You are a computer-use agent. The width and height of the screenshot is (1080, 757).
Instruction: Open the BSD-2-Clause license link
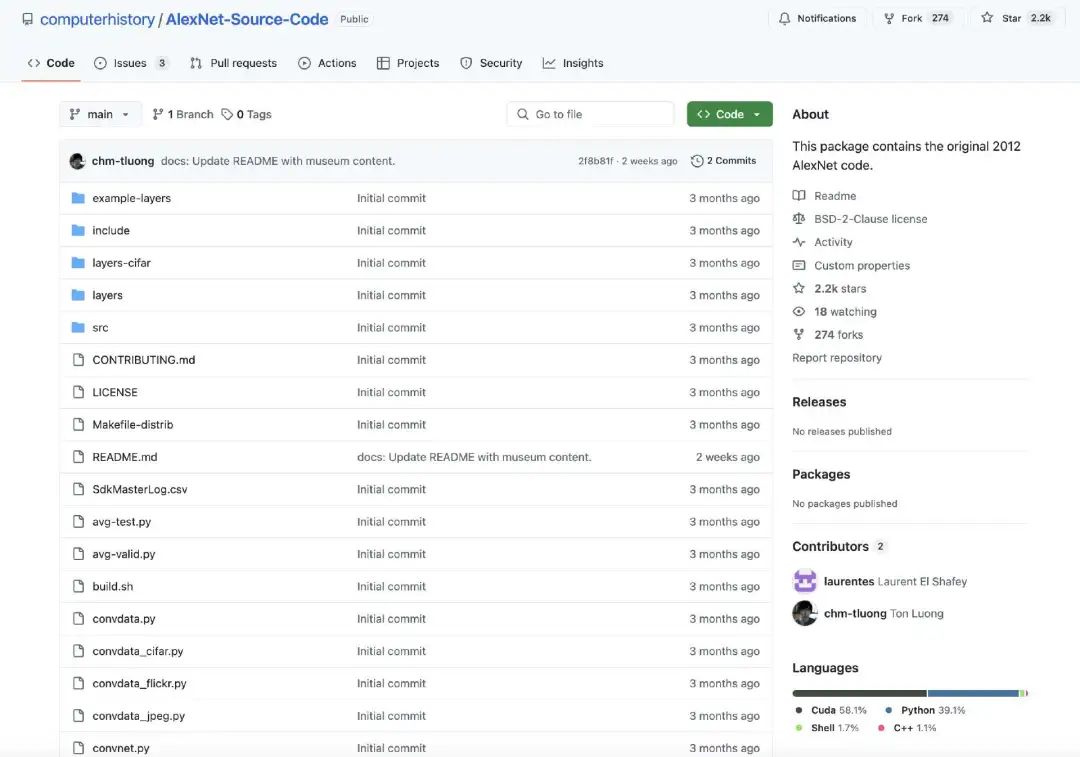point(871,219)
